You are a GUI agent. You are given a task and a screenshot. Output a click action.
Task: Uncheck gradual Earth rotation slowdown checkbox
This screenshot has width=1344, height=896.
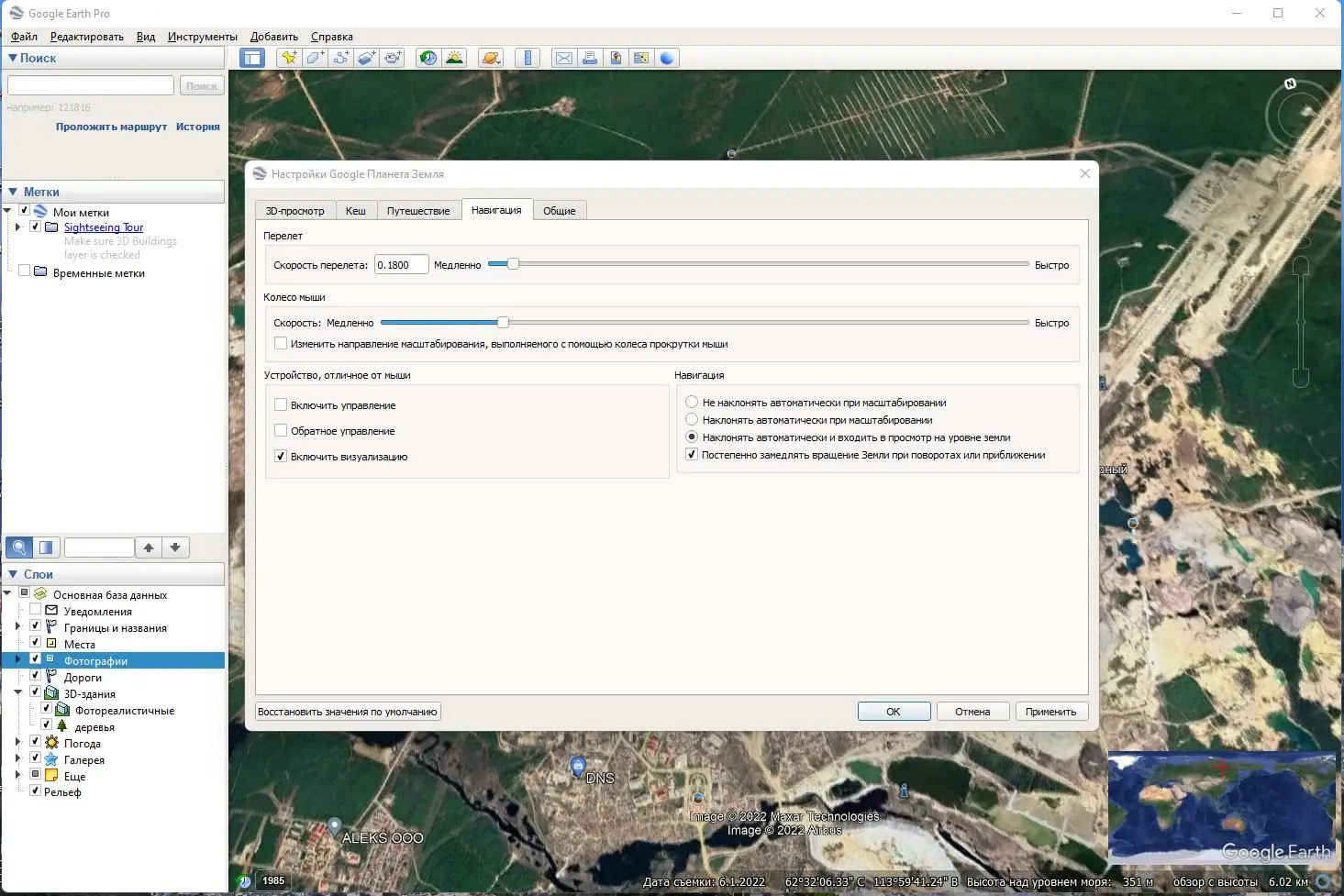(x=692, y=454)
